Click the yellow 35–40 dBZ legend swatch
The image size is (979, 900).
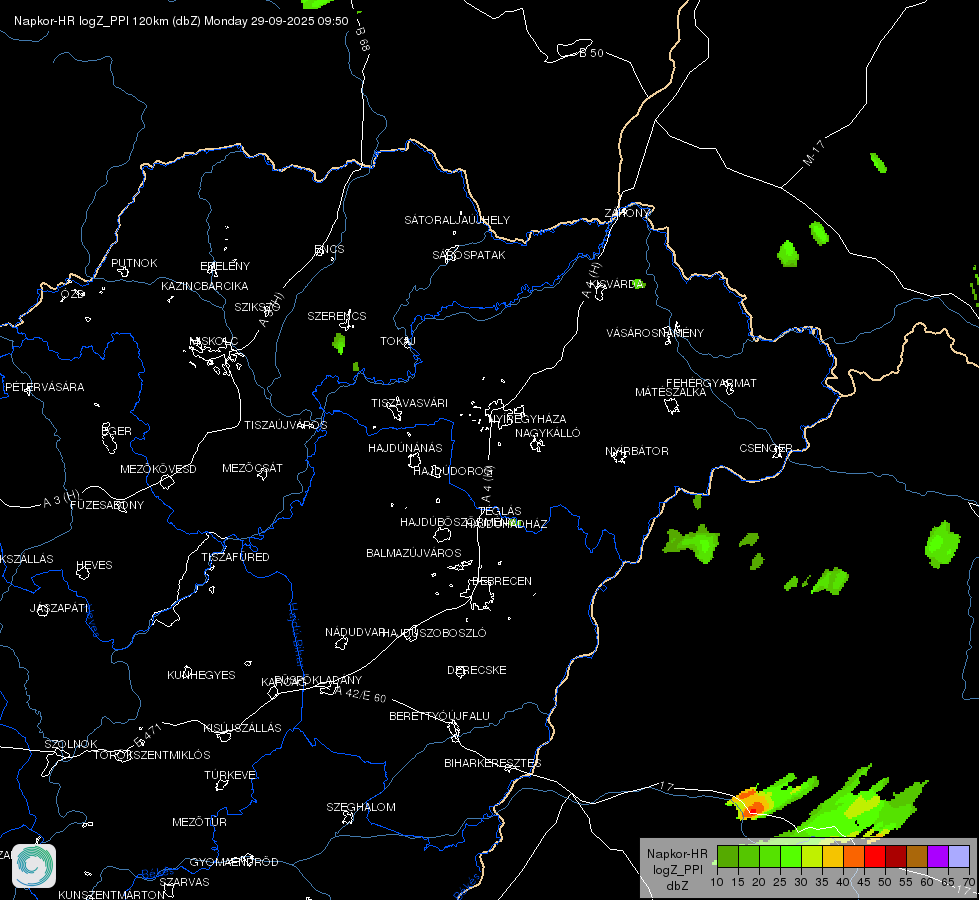click(833, 856)
